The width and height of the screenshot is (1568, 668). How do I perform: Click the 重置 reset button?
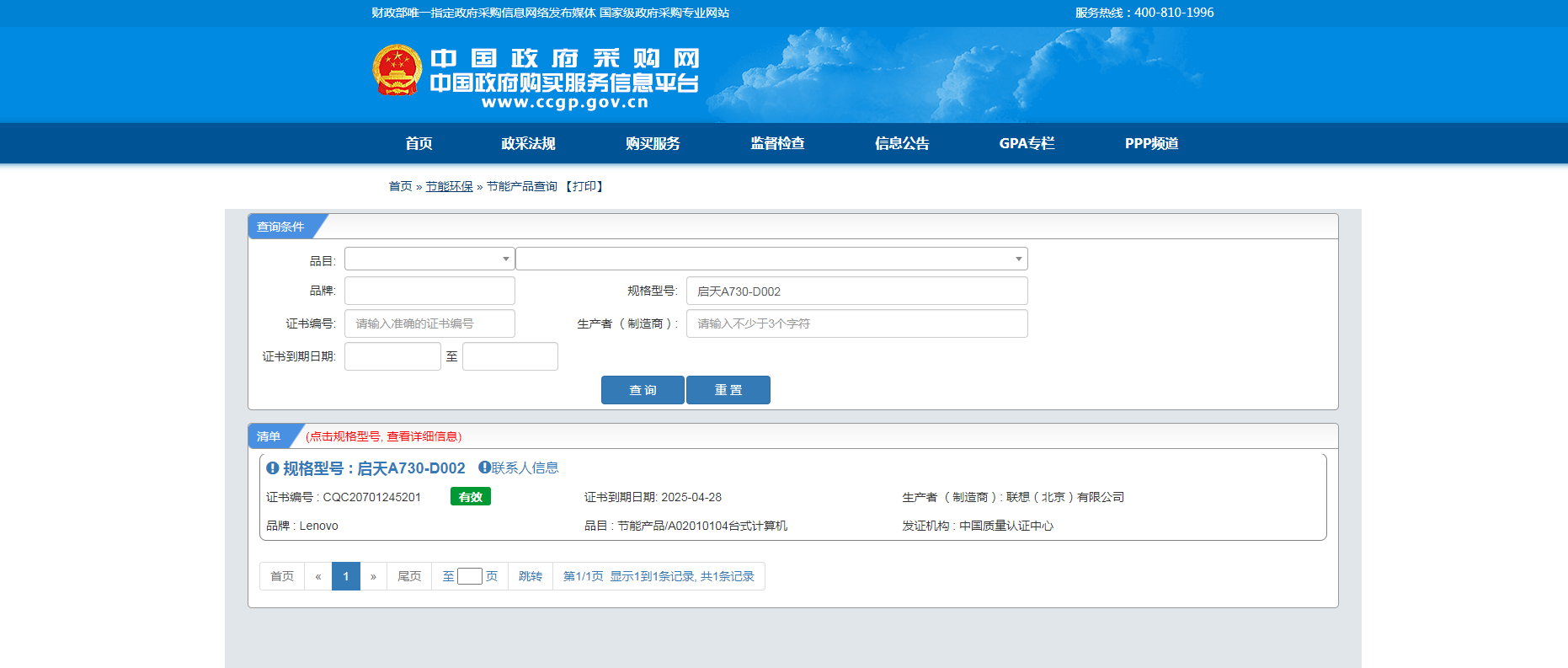click(x=728, y=390)
